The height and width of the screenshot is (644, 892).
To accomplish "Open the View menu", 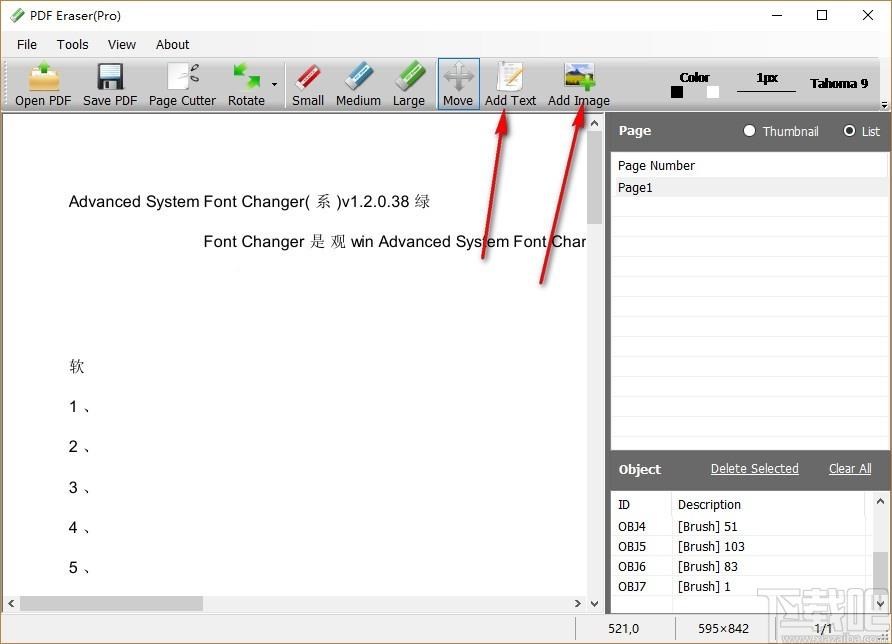I will [122, 44].
